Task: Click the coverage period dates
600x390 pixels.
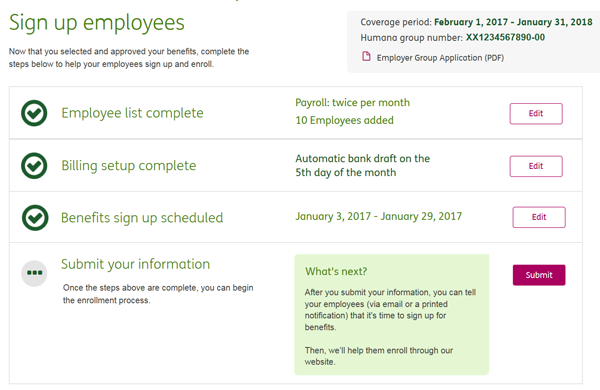Action: pos(513,22)
